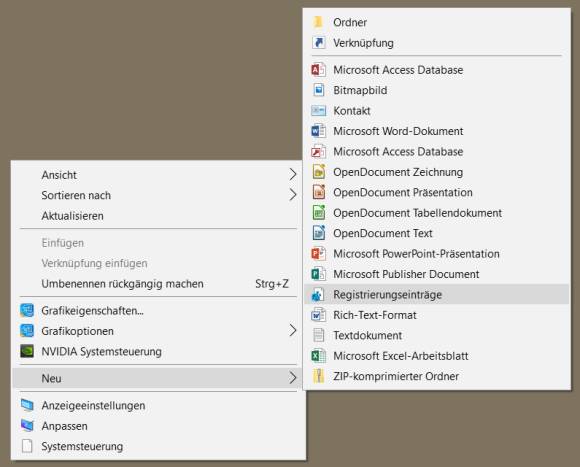Screen dimensions: 580x467
Task: Click the PowerPoint-Präsentation icon
Action: tap(318, 254)
